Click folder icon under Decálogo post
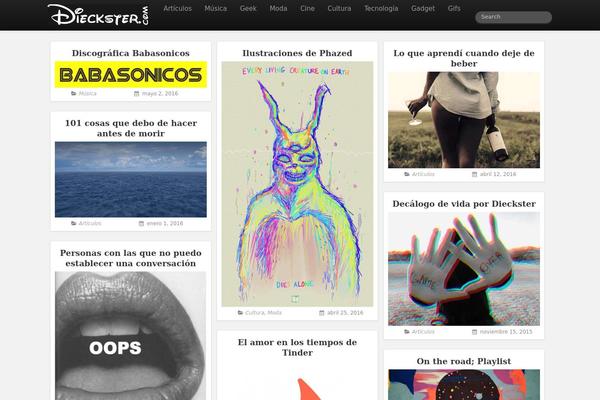The image size is (600, 400). pos(407,332)
